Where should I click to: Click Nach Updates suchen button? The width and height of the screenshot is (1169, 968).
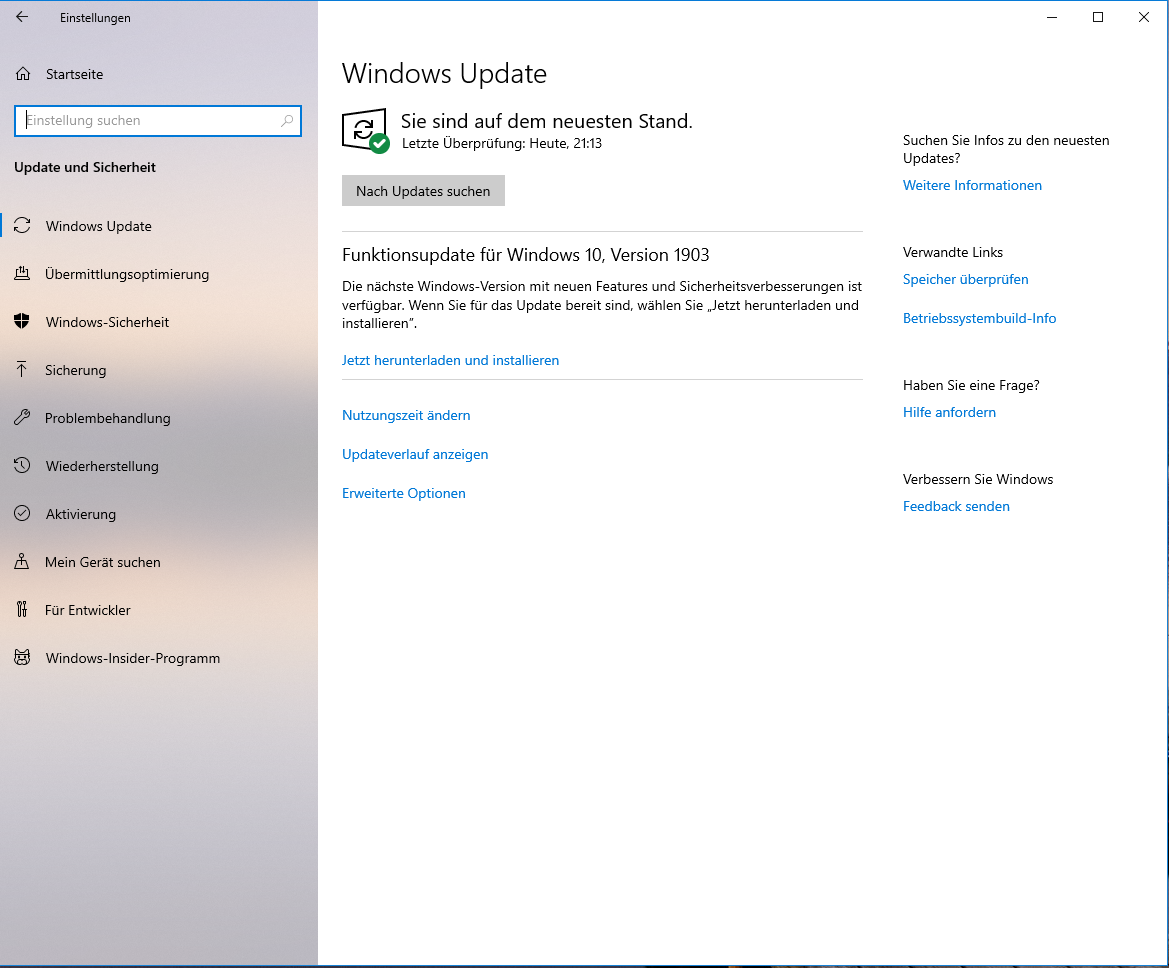tap(423, 191)
